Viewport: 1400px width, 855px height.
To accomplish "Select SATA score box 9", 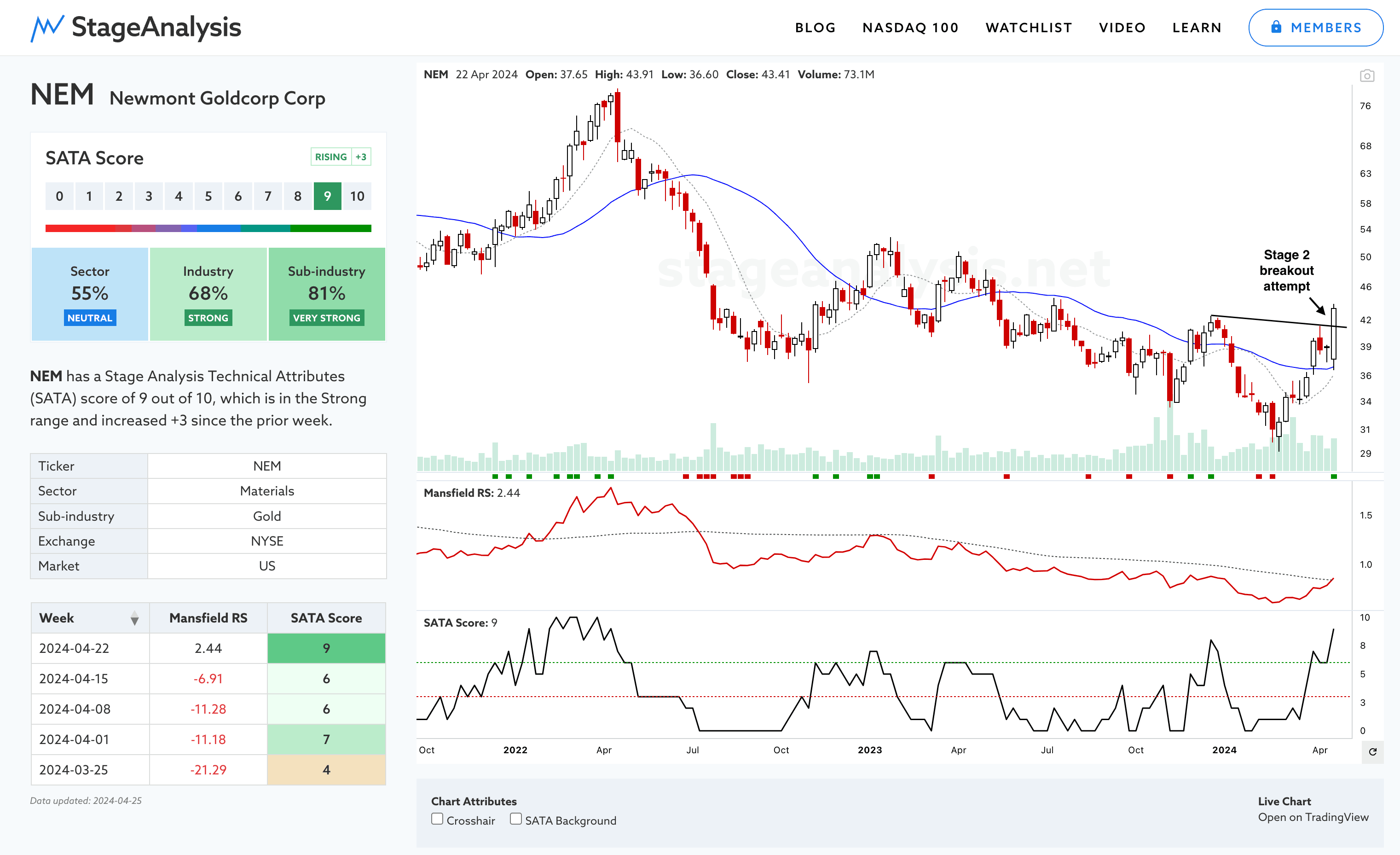I will pos(327,197).
